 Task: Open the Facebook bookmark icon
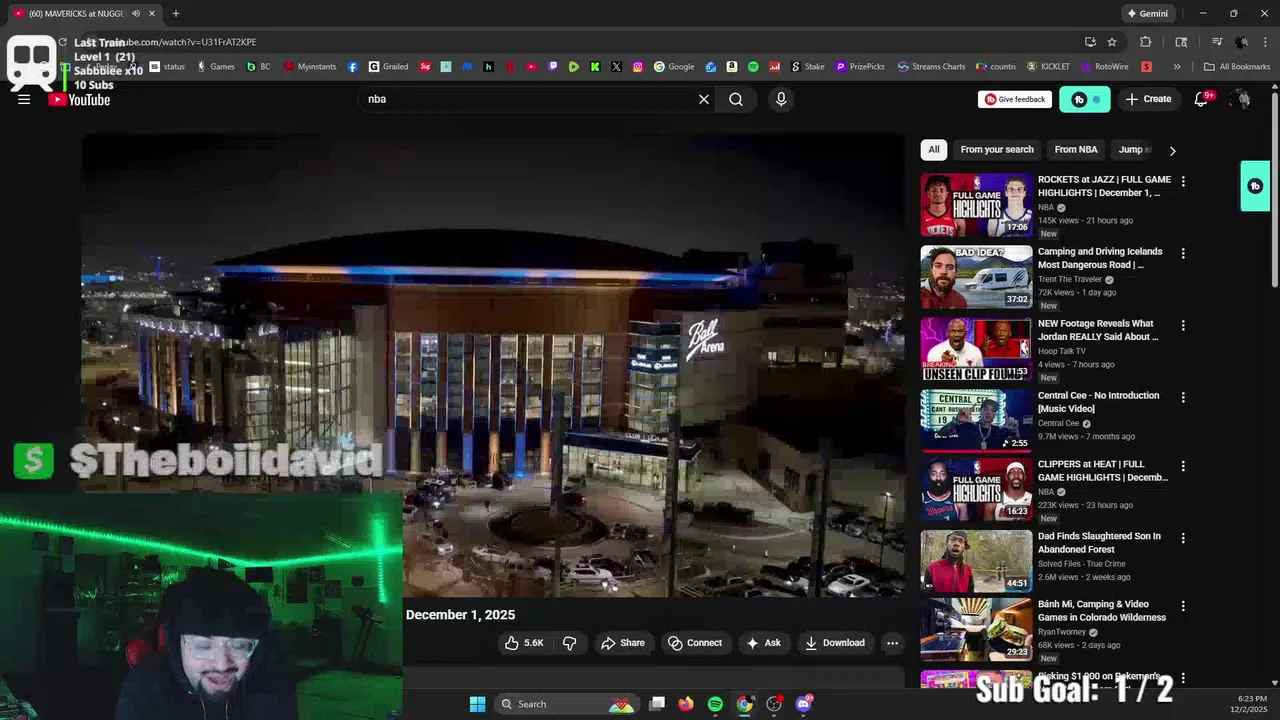(353, 67)
